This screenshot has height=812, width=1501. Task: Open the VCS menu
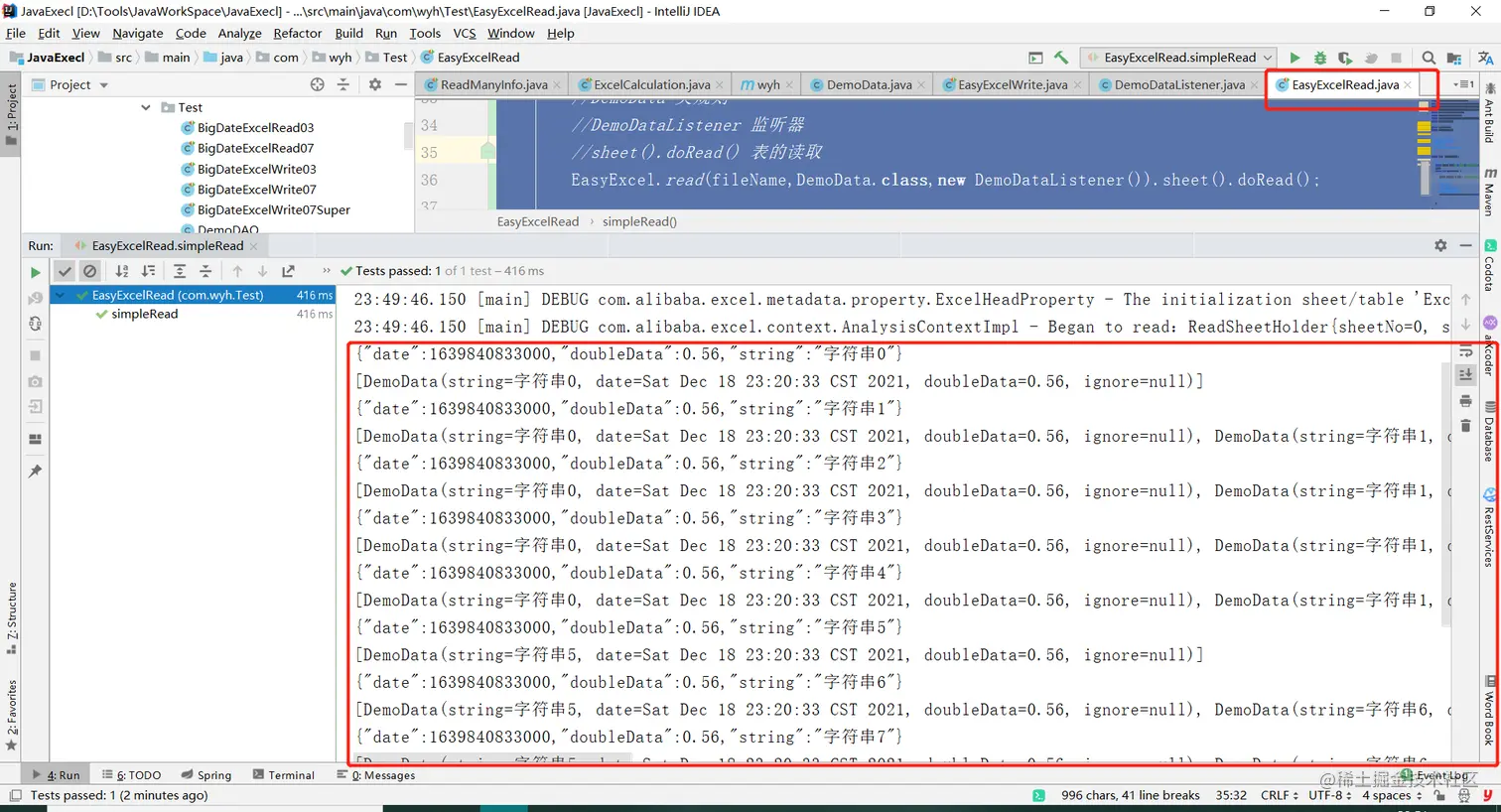click(465, 33)
